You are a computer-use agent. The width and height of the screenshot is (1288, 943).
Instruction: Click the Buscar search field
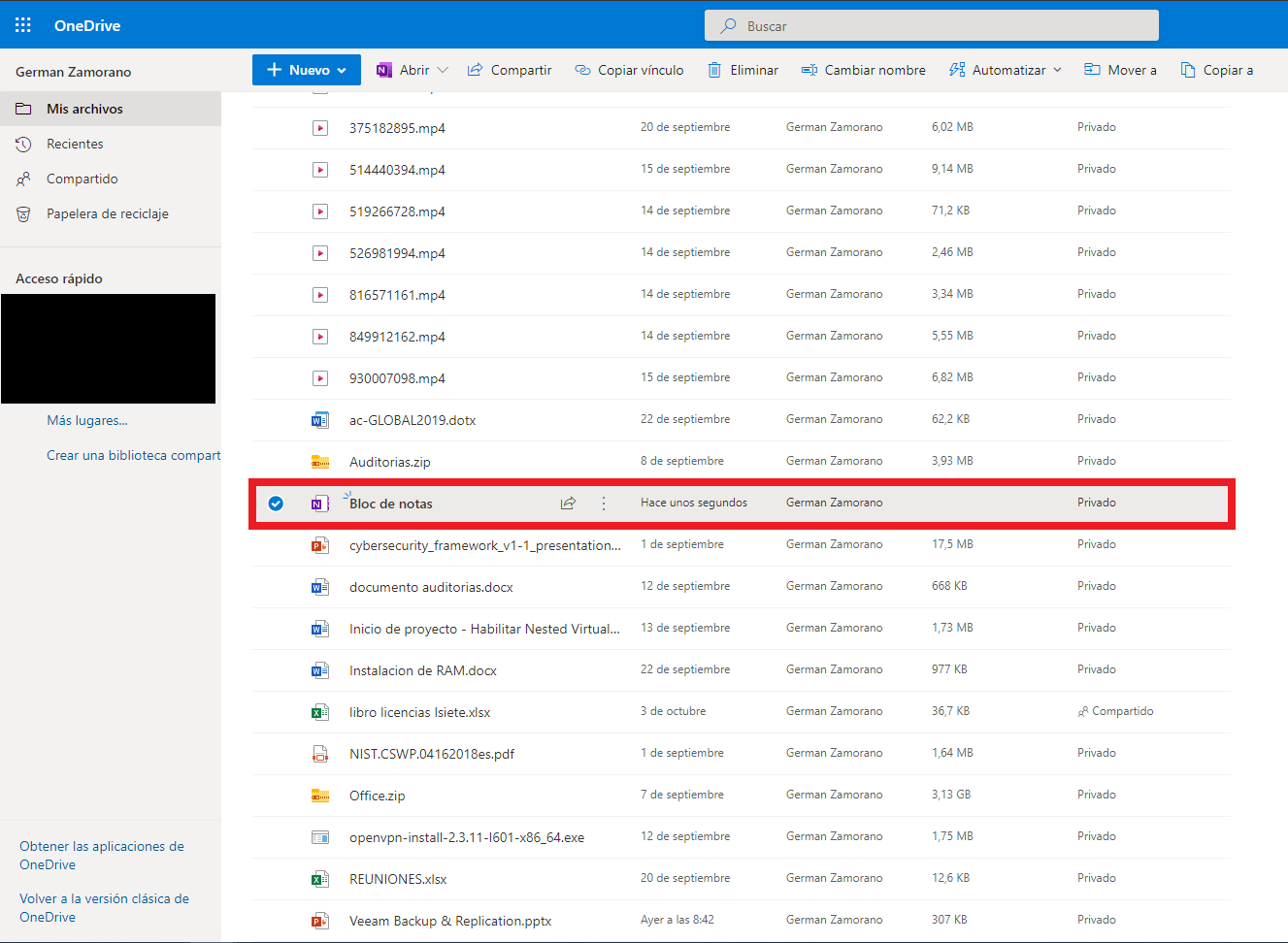[x=932, y=26]
